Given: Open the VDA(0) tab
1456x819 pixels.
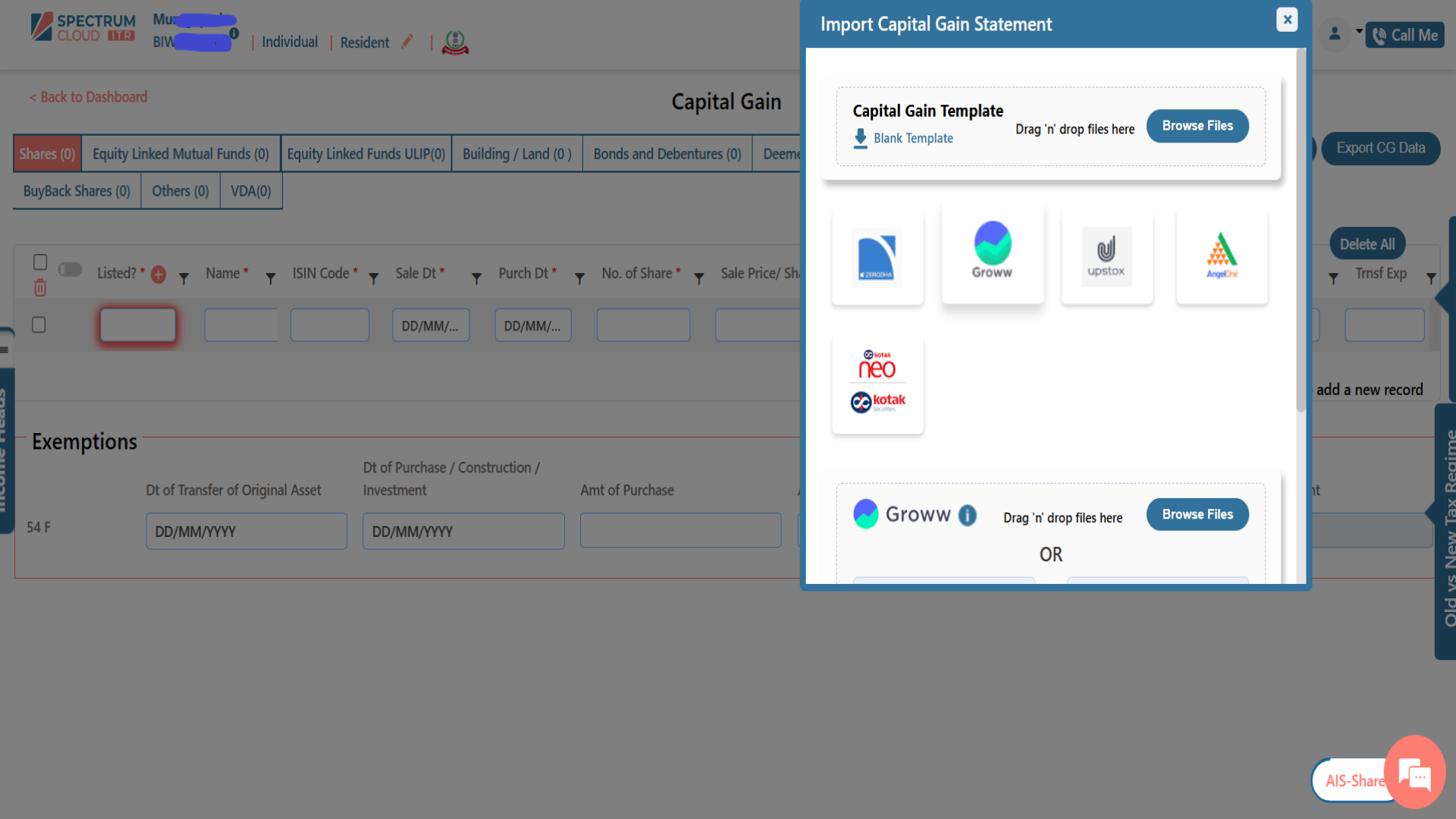Looking at the screenshot, I should click(x=250, y=190).
